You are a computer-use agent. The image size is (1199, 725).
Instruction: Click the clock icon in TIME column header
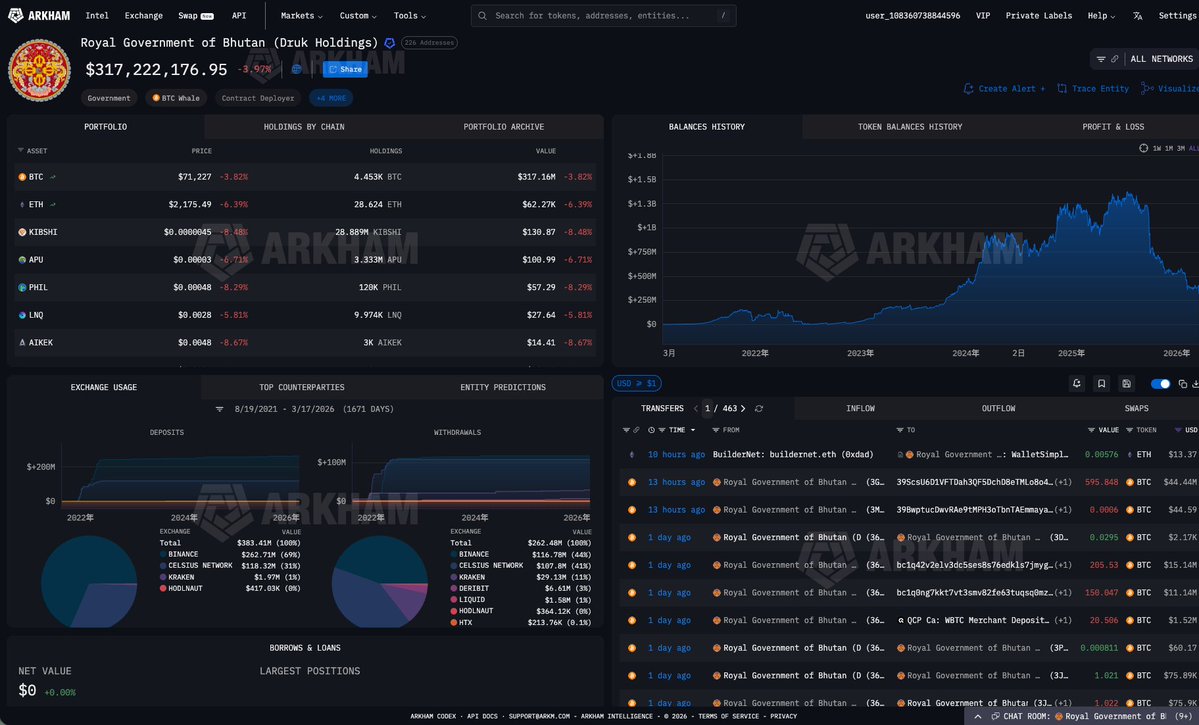651,430
